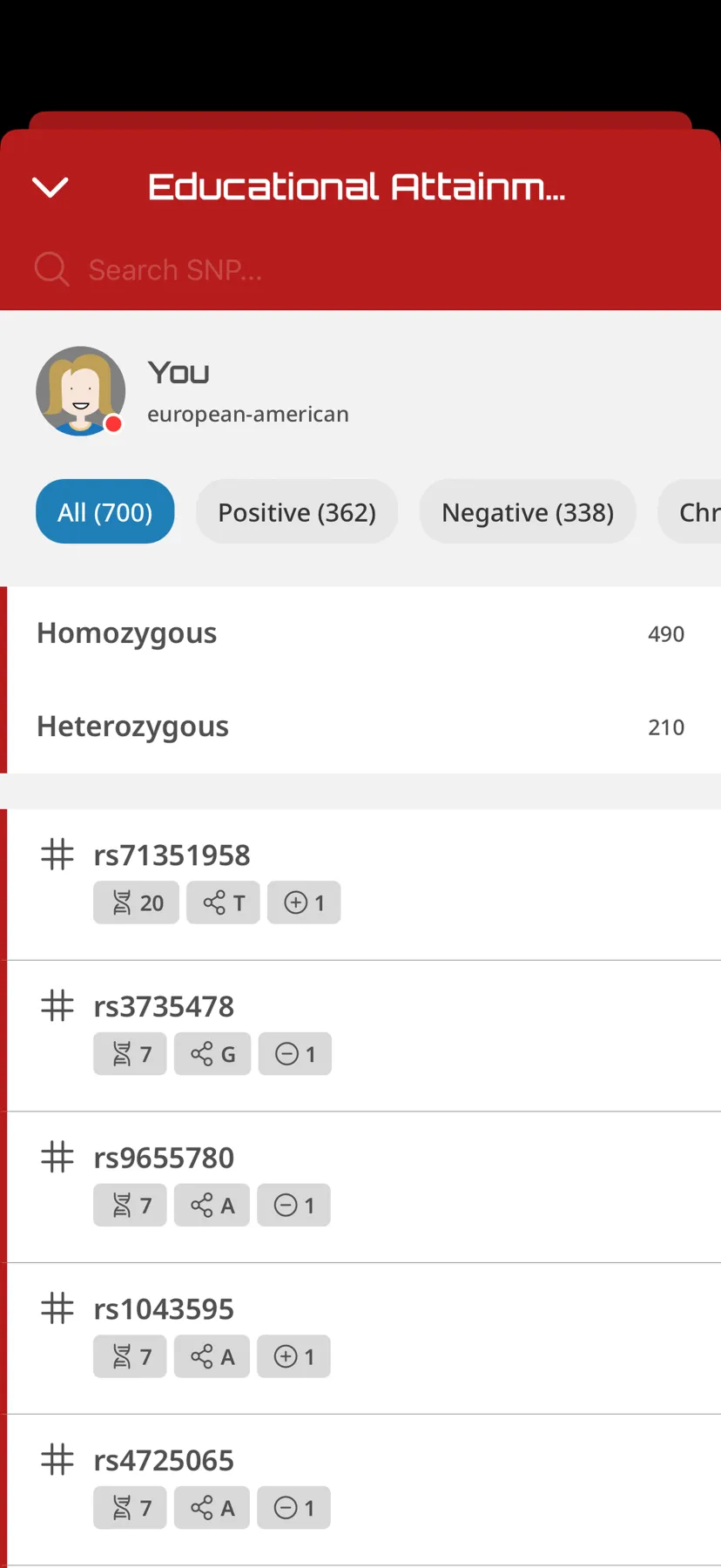Tap the chromosome 7 badge of rs4725065
Image resolution: width=721 pixels, height=1568 pixels.
click(x=130, y=1508)
